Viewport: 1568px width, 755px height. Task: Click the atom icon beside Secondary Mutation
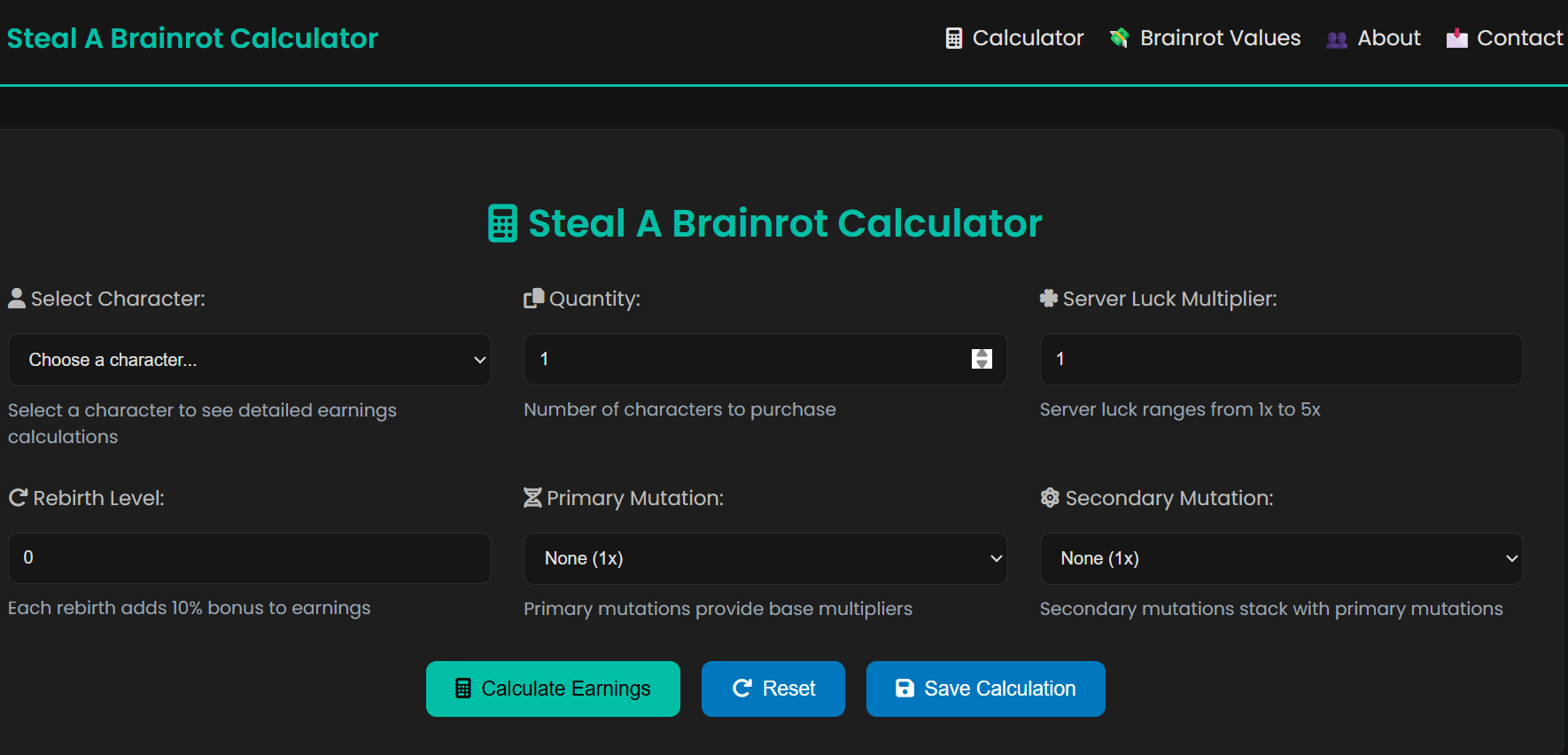(x=1050, y=498)
